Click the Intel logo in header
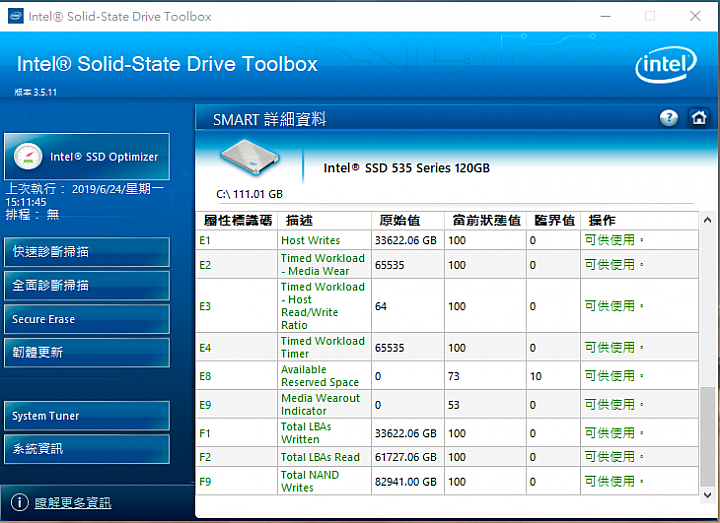Screen dimensions: 720x523 666,64
